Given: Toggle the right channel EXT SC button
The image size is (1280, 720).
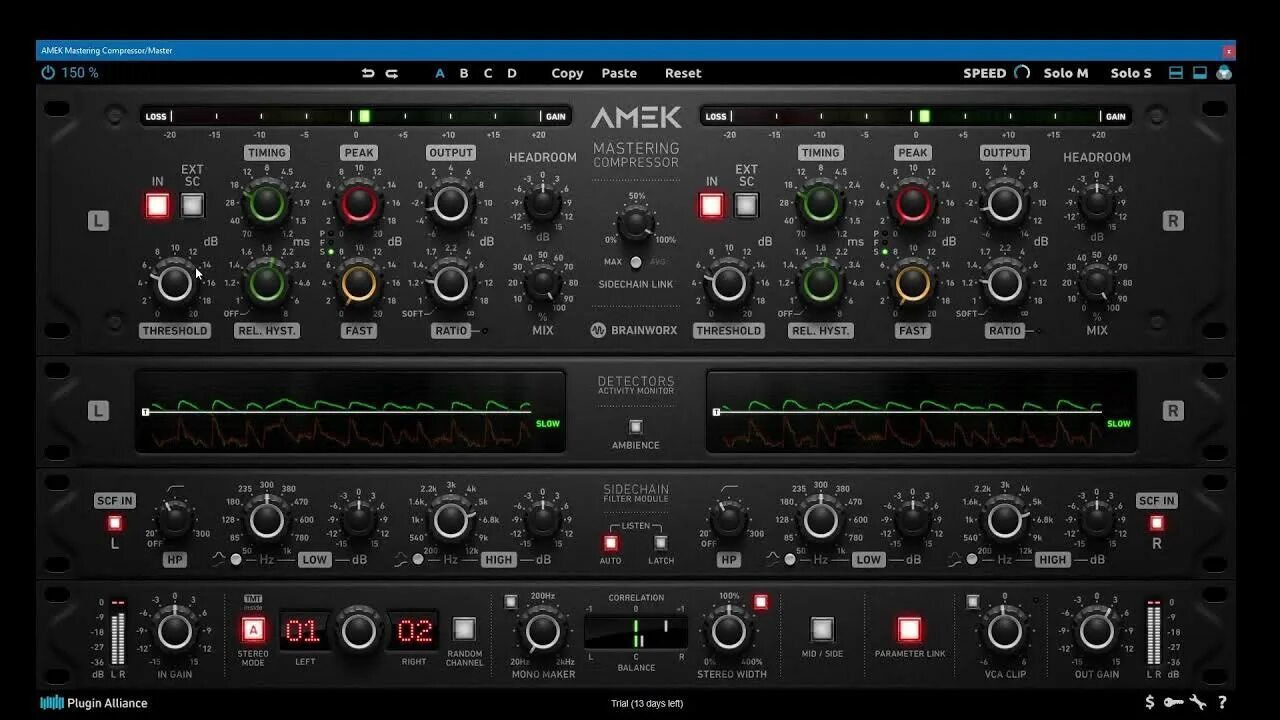Looking at the screenshot, I should (746, 205).
